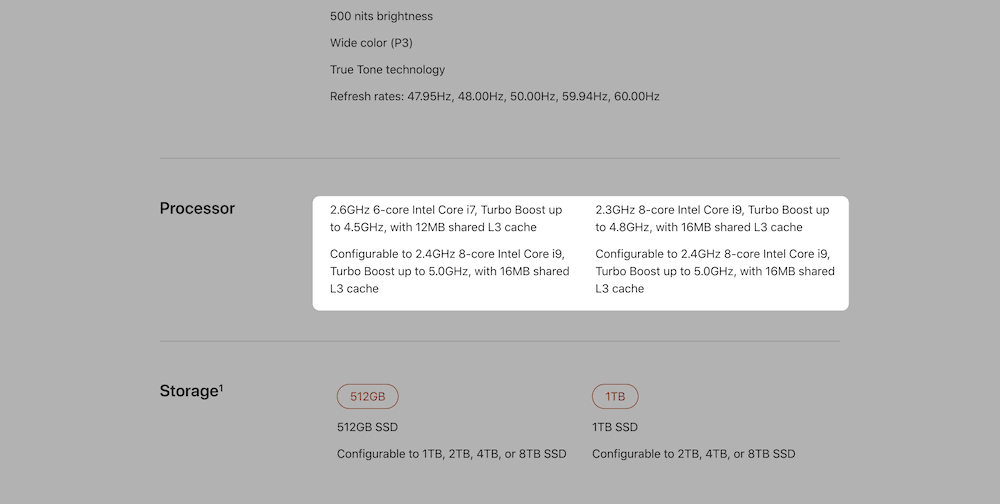
Task: Click right column Configurable to 2.4GHz paragraph
Action: click(x=714, y=271)
